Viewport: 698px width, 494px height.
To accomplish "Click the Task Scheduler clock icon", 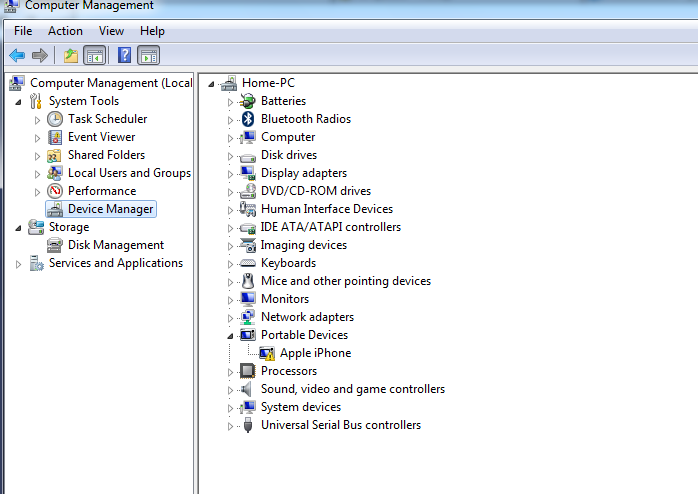I will [x=55, y=119].
